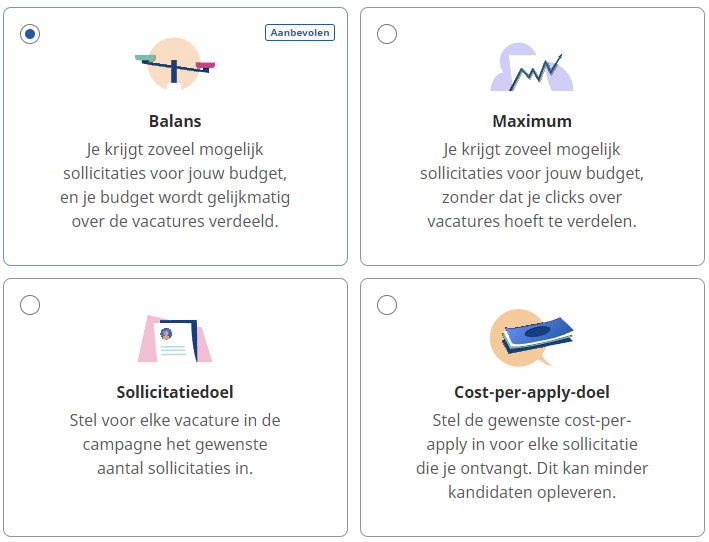The height and width of the screenshot is (542, 709).
Task: Select the Balans radio button
Action: (x=30, y=34)
